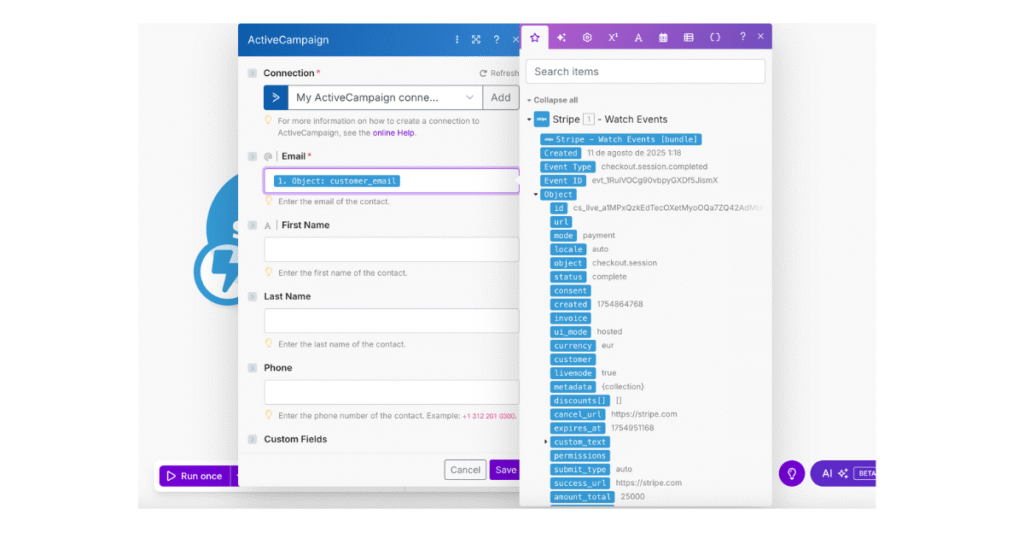
Task: Expand the custom_text collection arrow
Action: [x=545, y=442]
